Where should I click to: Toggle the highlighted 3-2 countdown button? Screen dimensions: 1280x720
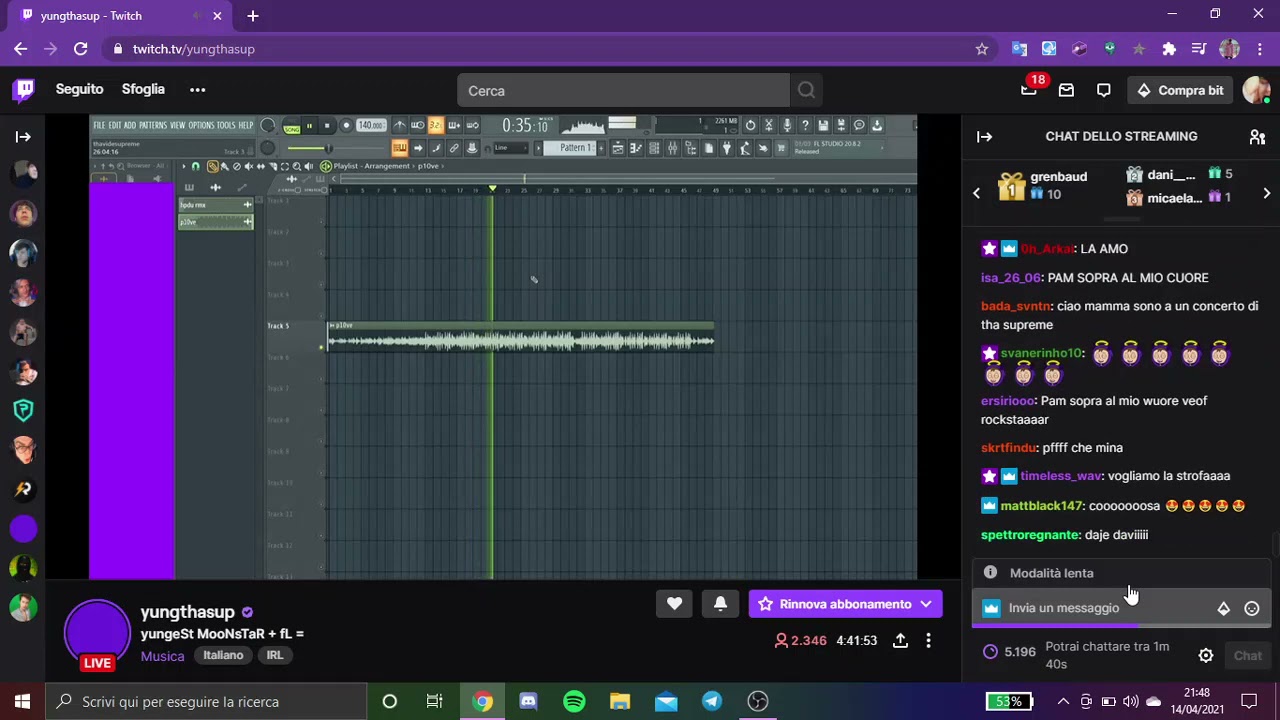pyautogui.click(x=436, y=126)
